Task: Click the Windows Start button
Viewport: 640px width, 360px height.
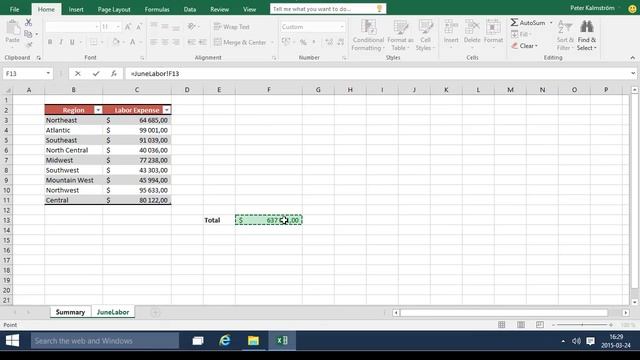Action: [12, 340]
